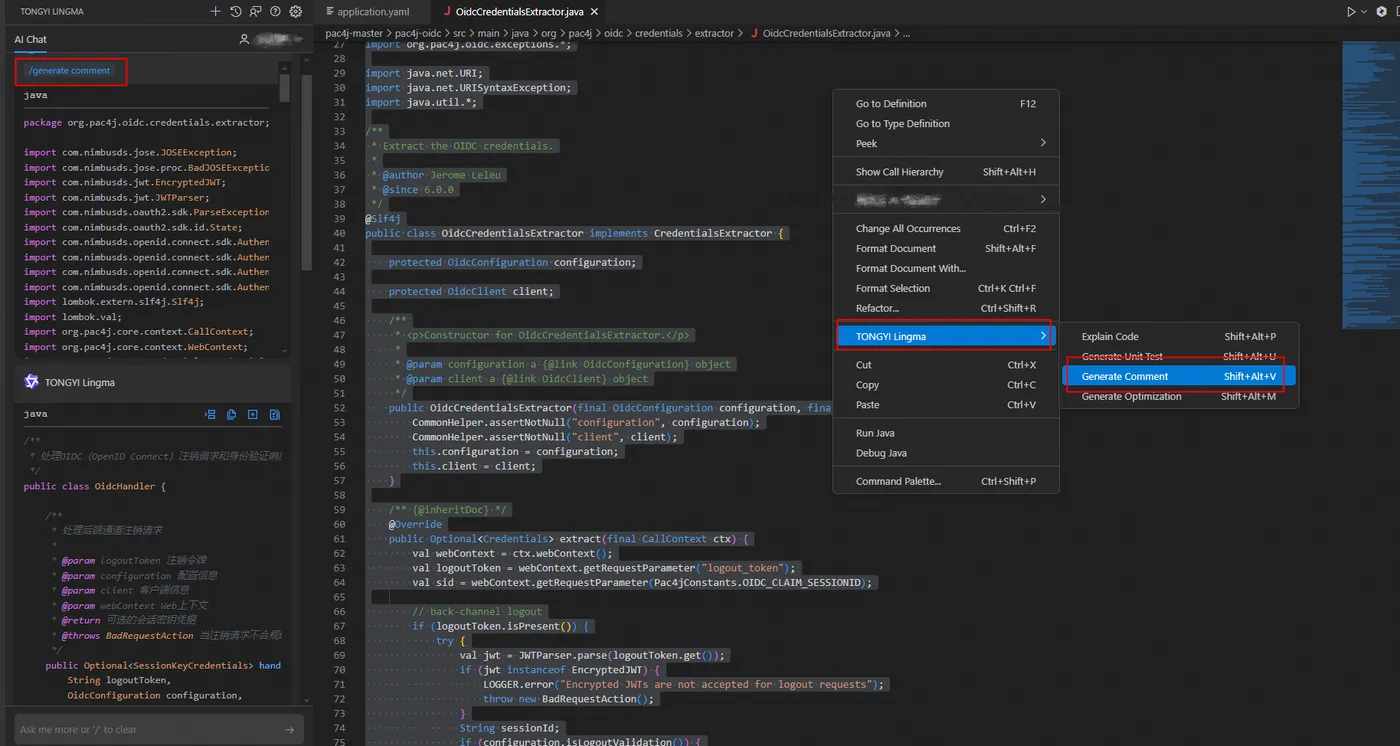This screenshot has height=746, width=1400.
Task: Click pac4j-oidc in breadcrumb
Action: click(x=420, y=33)
